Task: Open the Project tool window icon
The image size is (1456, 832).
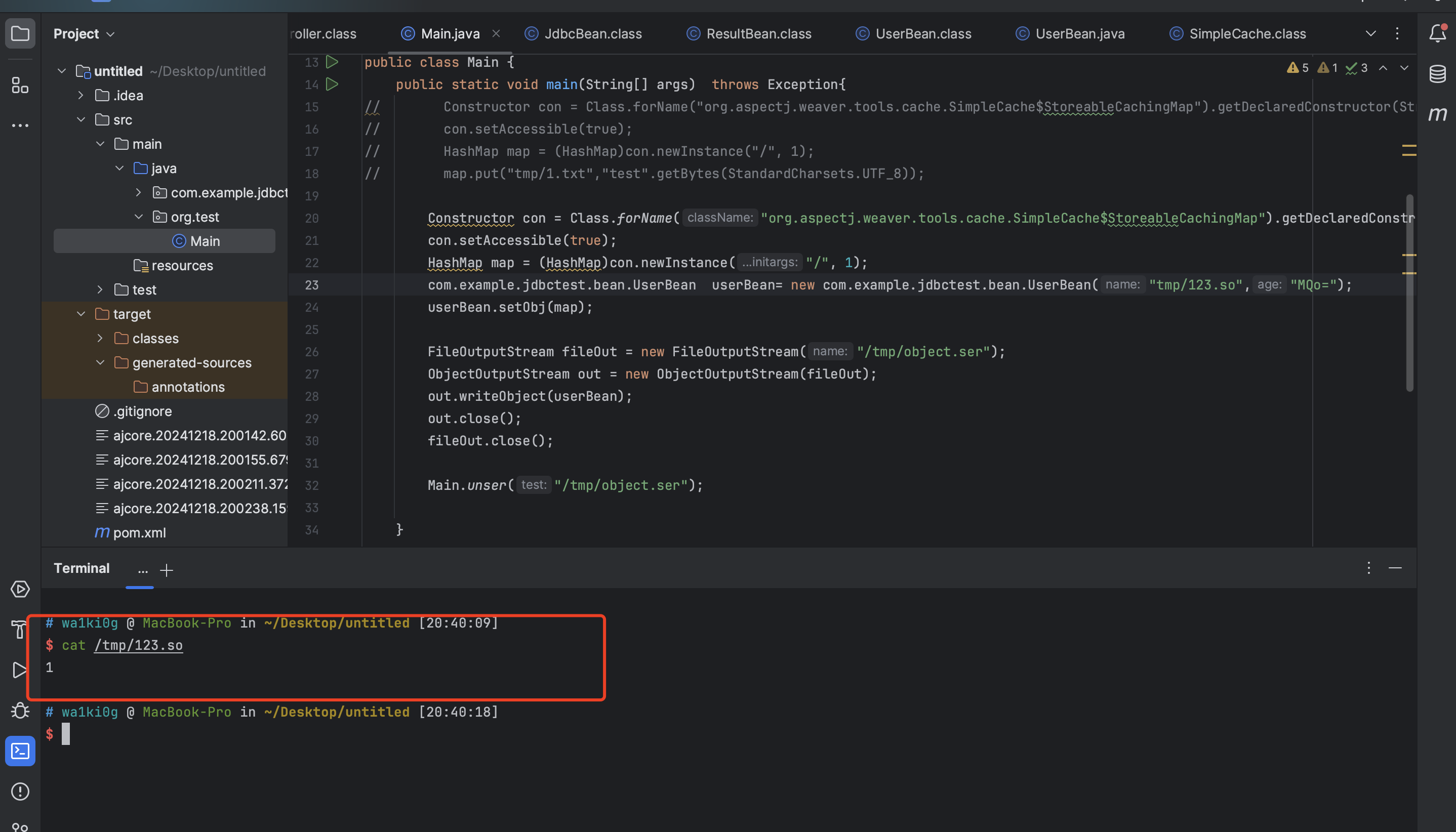Action: [20, 34]
